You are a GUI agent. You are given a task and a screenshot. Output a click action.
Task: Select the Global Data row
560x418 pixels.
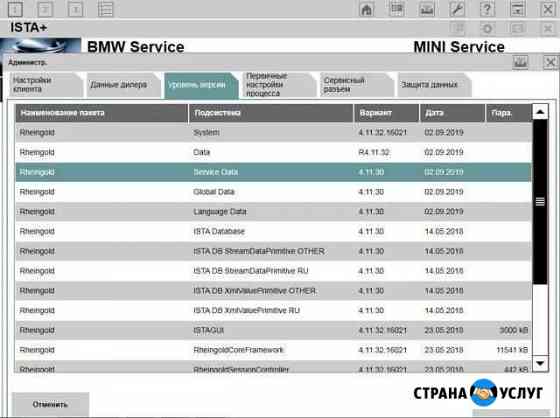pos(273,192)
